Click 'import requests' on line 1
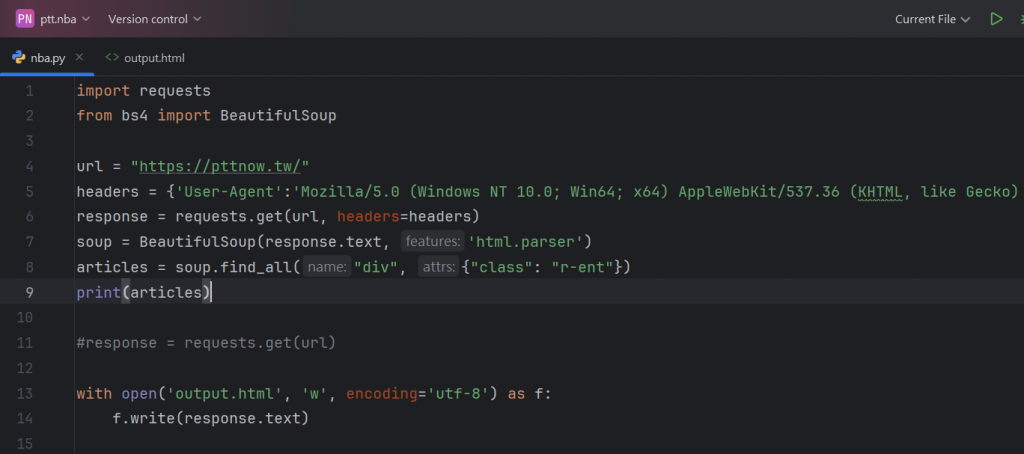The width and height of the screenshot is (1024, 454). coord(144,90)
